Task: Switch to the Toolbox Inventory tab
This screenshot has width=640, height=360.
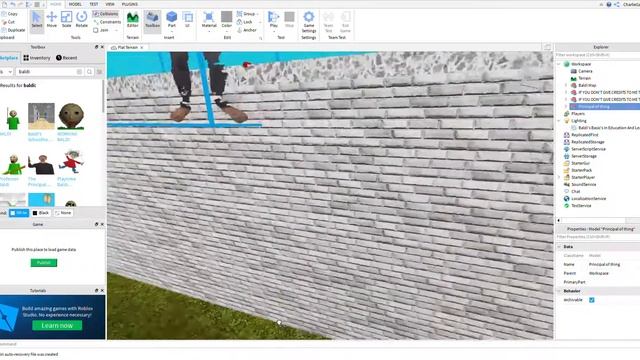Action: (x=37, y=58)
